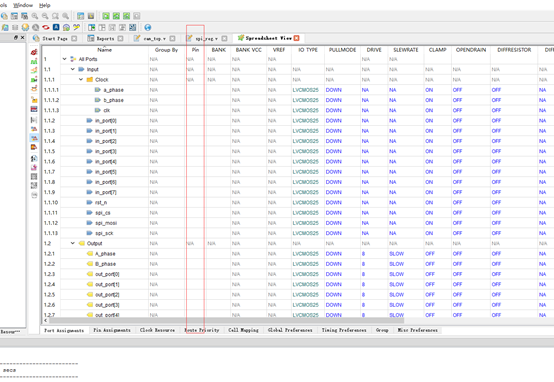This screenshot has width=554, height=382.
Task: Close the spi_reg tab
Action: tap(224, 39)
